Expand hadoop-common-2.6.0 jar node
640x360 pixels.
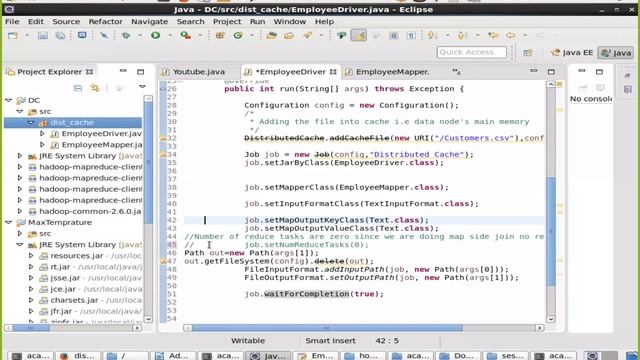(x=20, y=211)
